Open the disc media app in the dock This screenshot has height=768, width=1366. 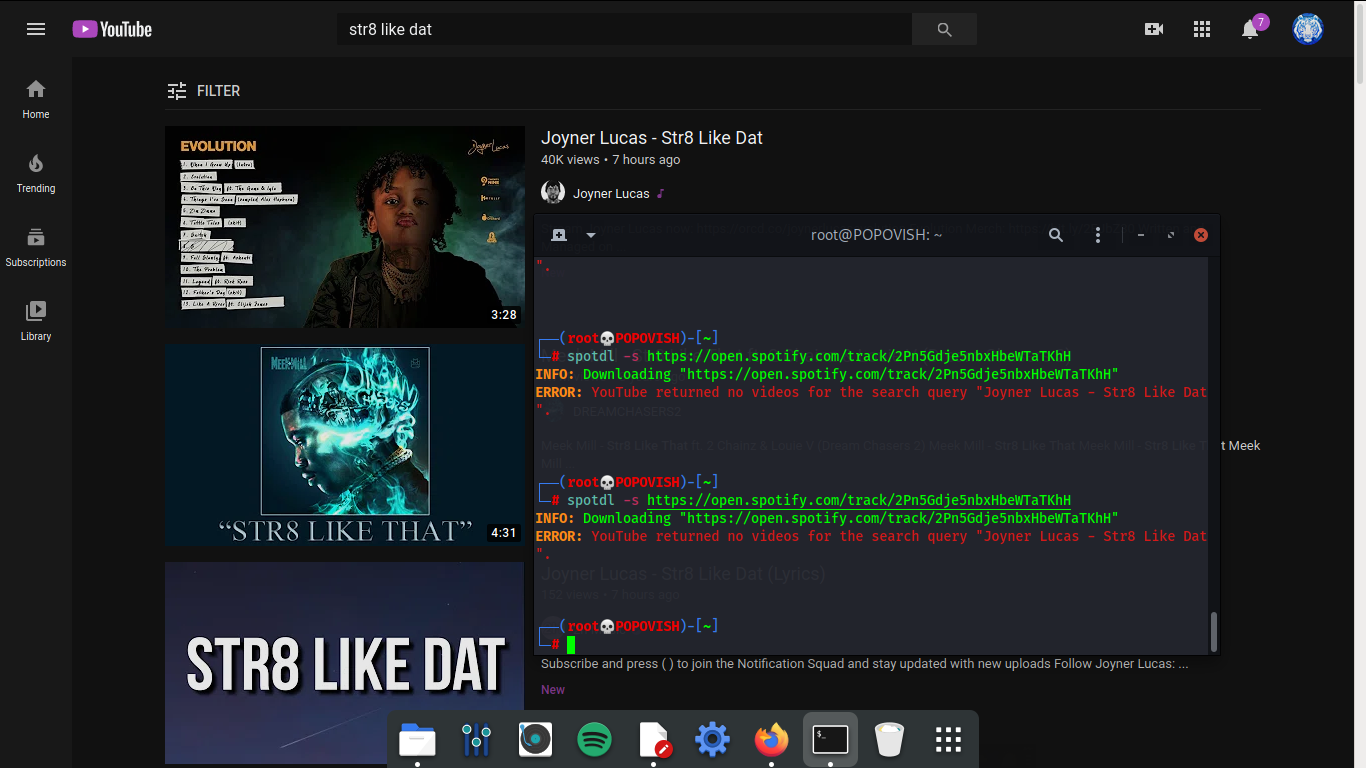tap(536, 740)
